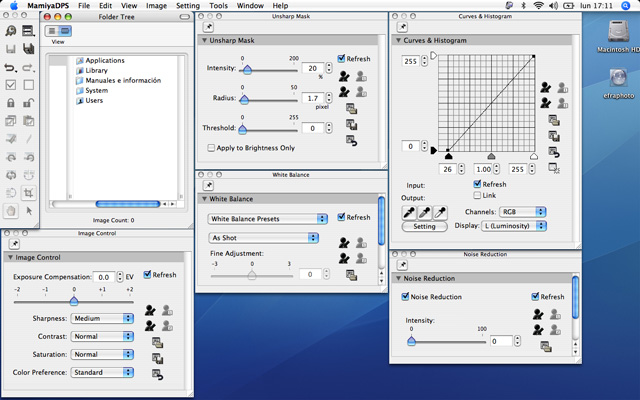This screenshot has width=640, height=400.
Task: Open the Sharpness Medium dropdown
Action: pyautogui.click(x=102, y=318)
